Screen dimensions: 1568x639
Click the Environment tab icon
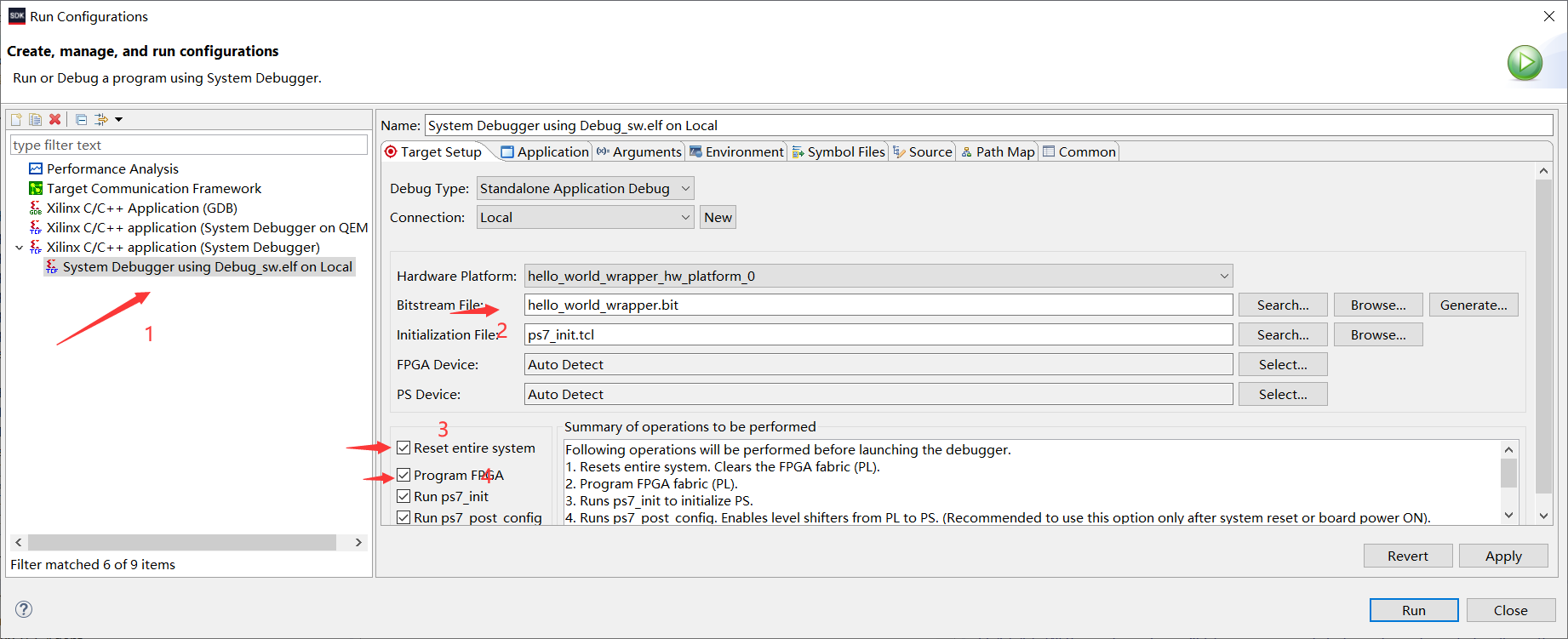point(695,151)
